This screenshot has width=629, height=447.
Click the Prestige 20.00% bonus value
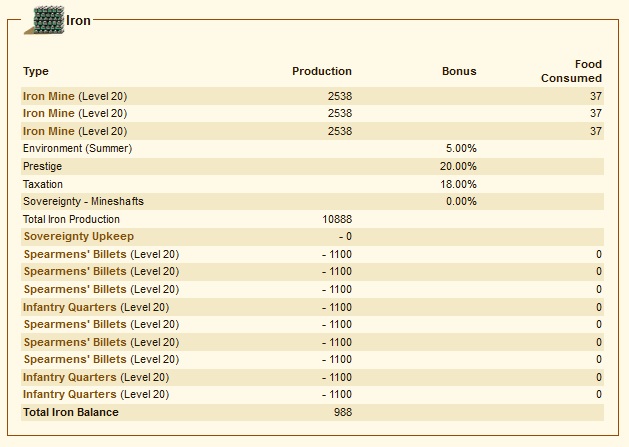click(458, 167)
